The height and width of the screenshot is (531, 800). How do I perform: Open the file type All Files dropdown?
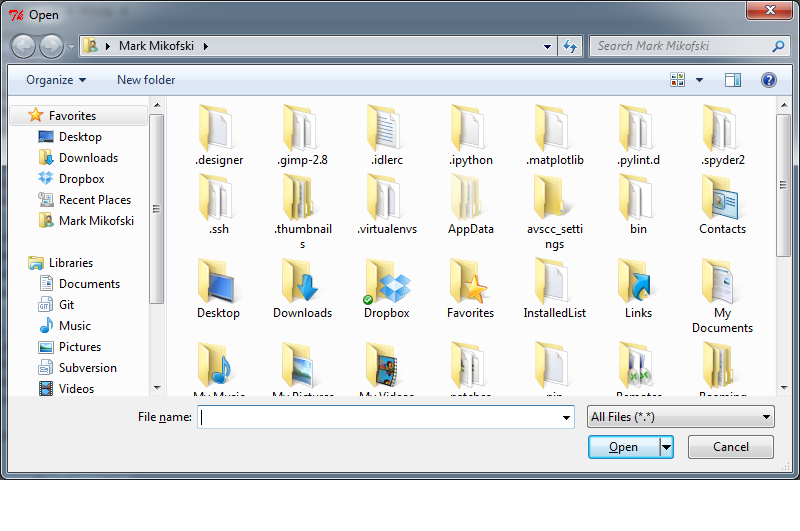click(x=681, y=417)
